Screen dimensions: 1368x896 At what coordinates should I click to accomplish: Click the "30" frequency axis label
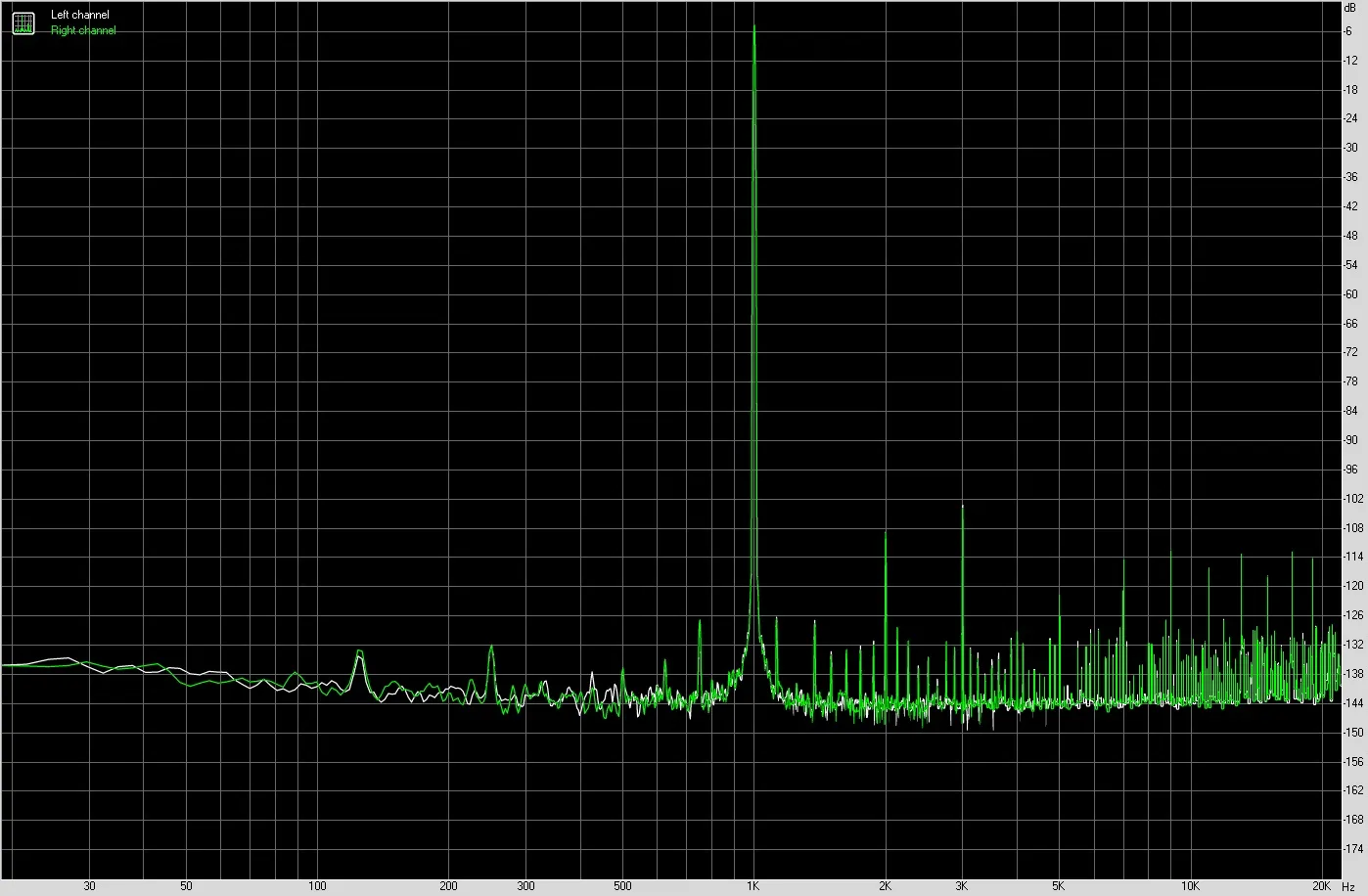click(89, 886)
